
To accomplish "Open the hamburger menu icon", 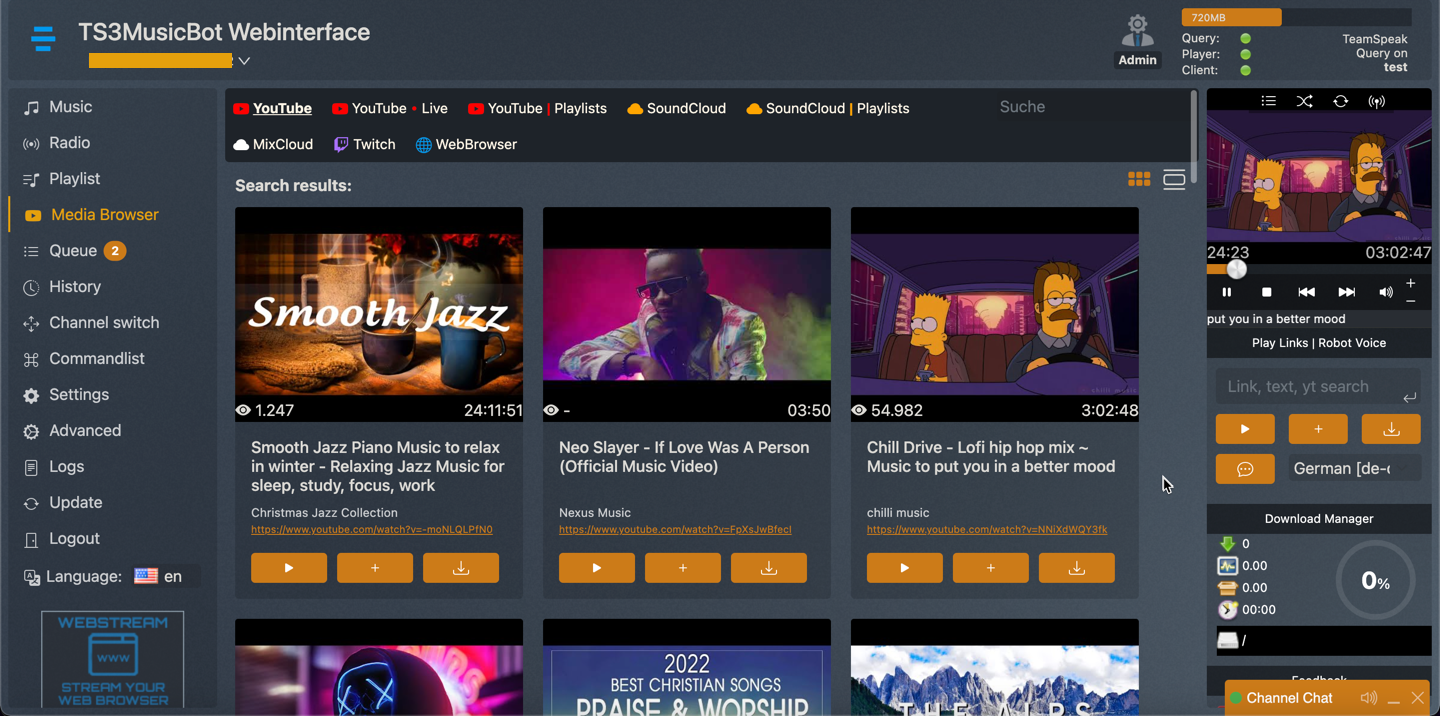I will [43, 38].
